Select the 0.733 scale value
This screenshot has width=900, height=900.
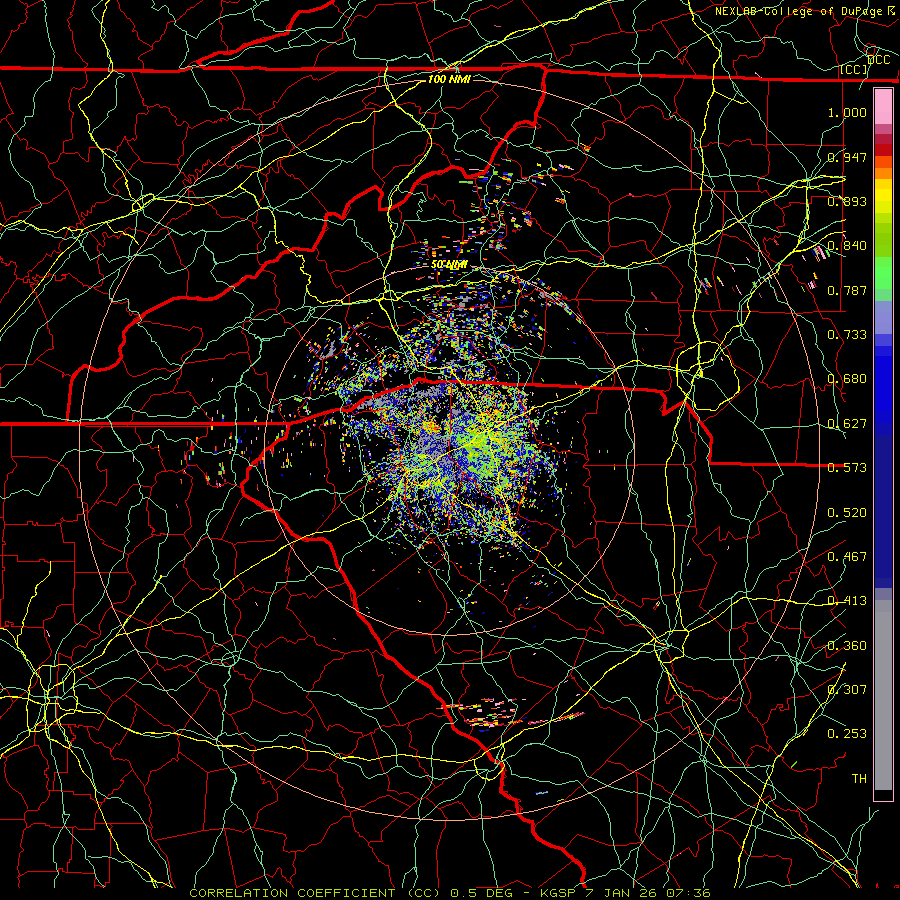847,335
